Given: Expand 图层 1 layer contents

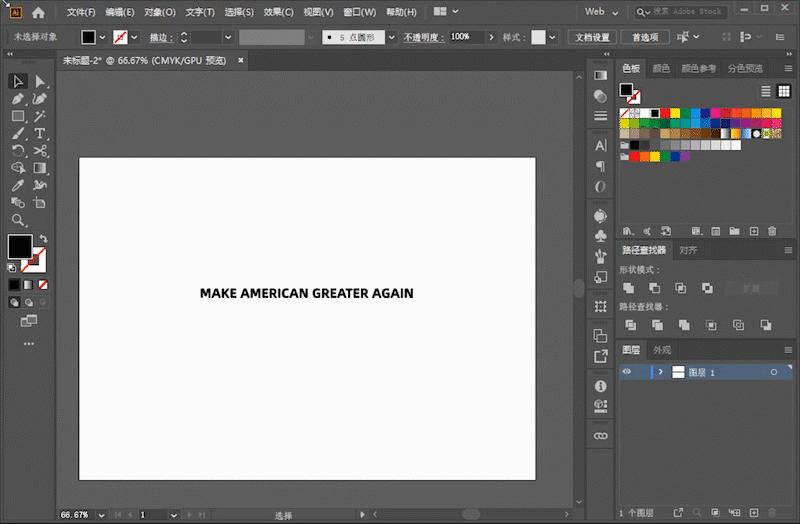Looking at the screenshot, I should tap(661, 372).
